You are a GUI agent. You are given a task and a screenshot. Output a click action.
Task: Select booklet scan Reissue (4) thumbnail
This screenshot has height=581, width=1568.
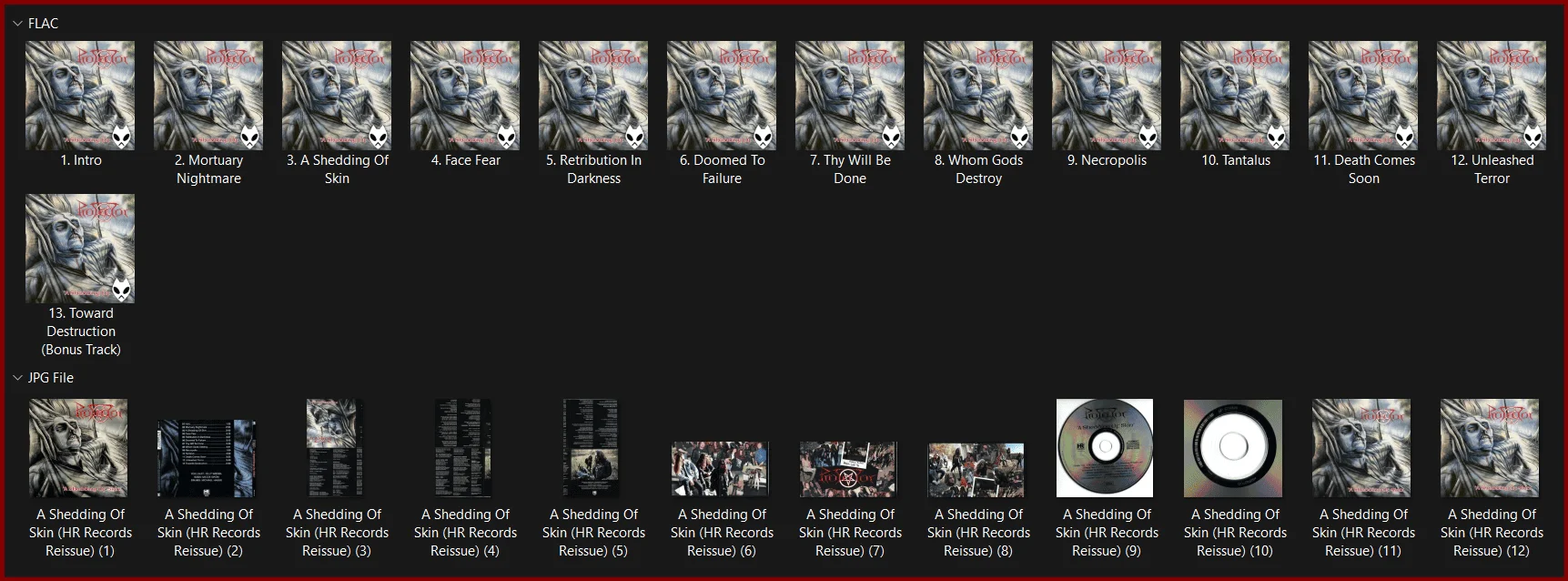(463, 448)
